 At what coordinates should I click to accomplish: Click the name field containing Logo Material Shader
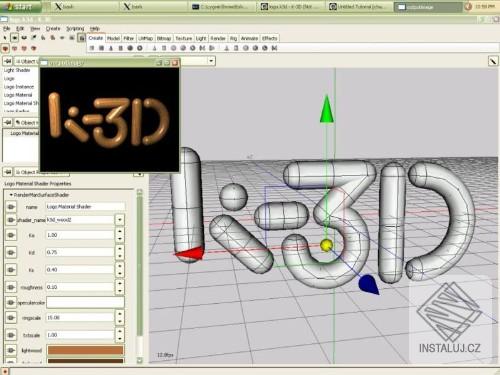(x=85, y=207)
